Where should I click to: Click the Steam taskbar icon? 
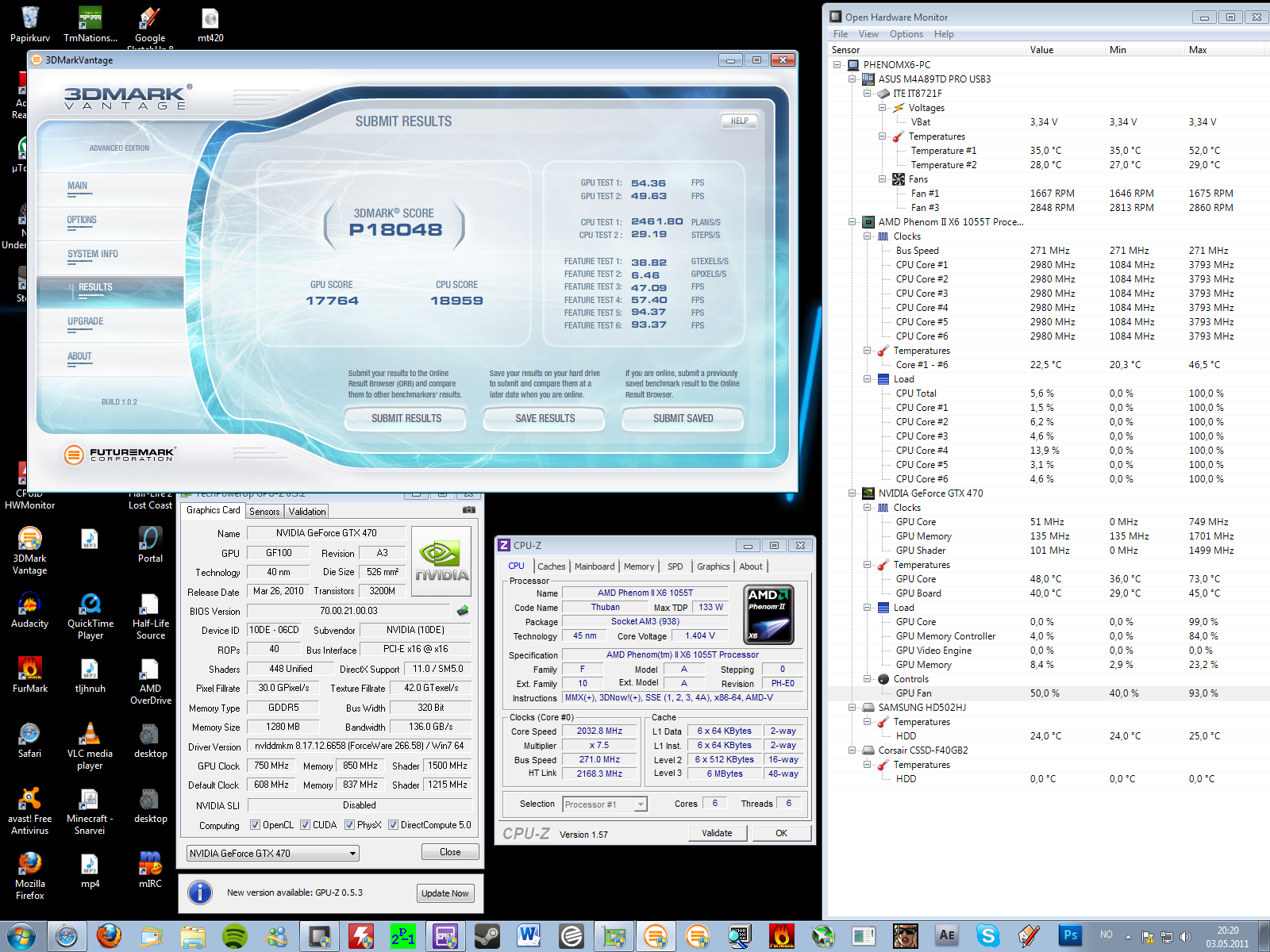click(x=487, y=937)
